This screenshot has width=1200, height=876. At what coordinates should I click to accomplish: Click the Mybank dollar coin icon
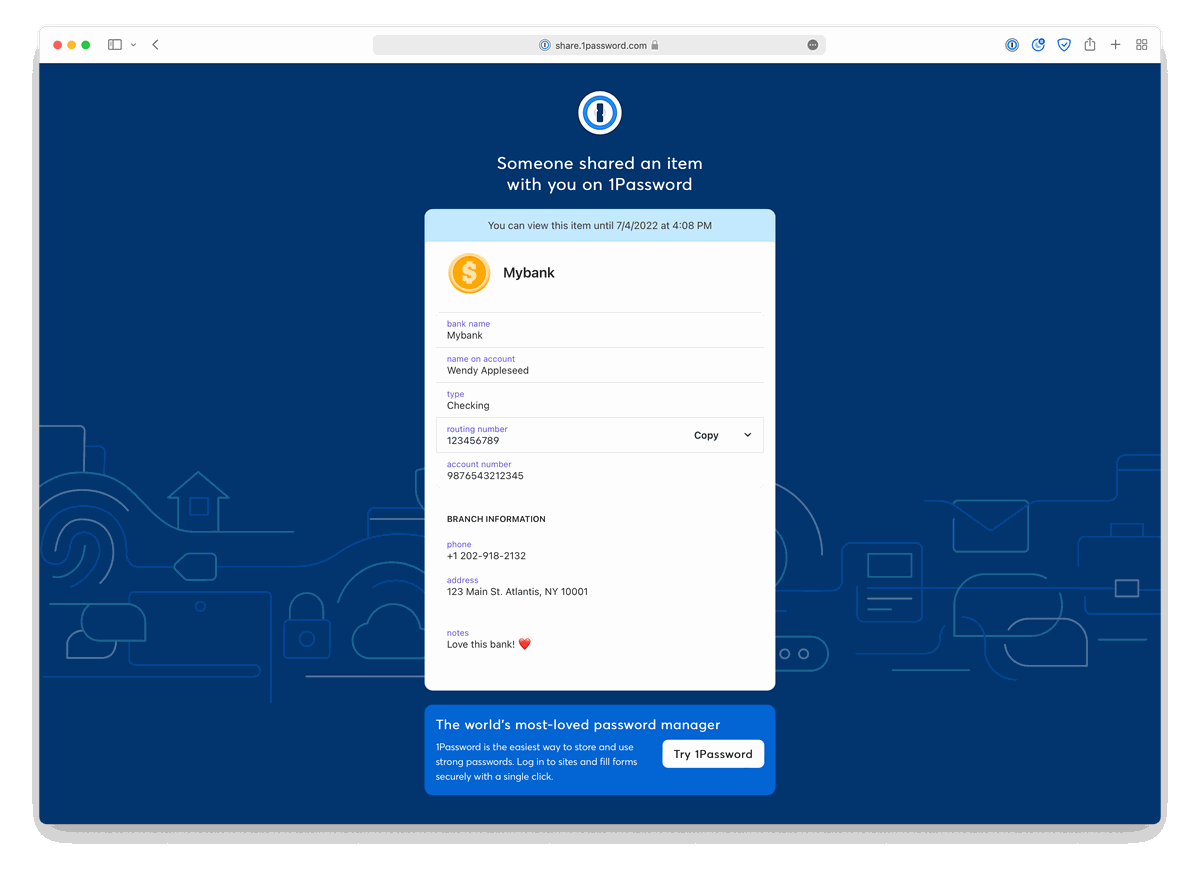pos(469,273)
